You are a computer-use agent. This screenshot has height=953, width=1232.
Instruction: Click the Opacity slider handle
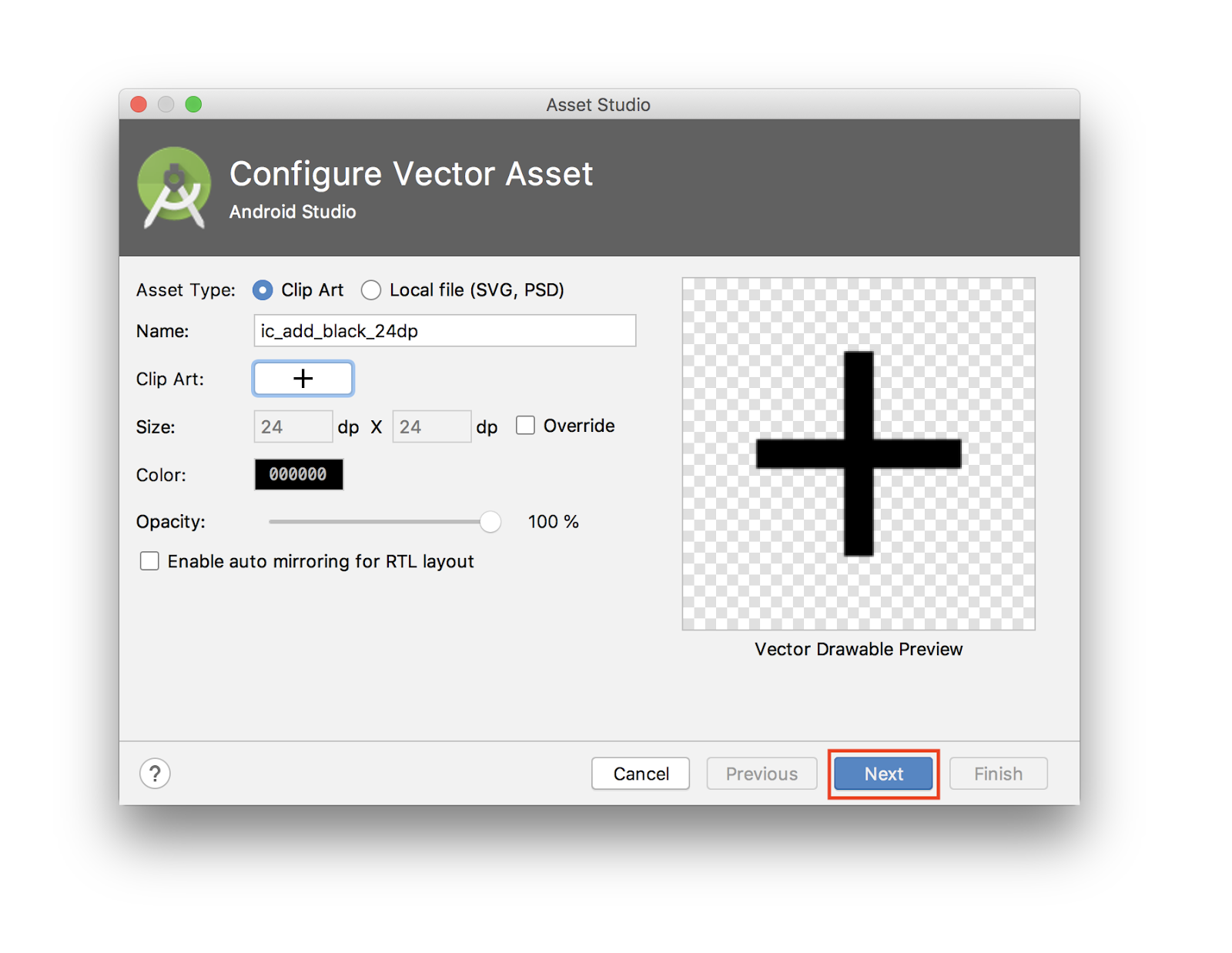tap(490, 522)
